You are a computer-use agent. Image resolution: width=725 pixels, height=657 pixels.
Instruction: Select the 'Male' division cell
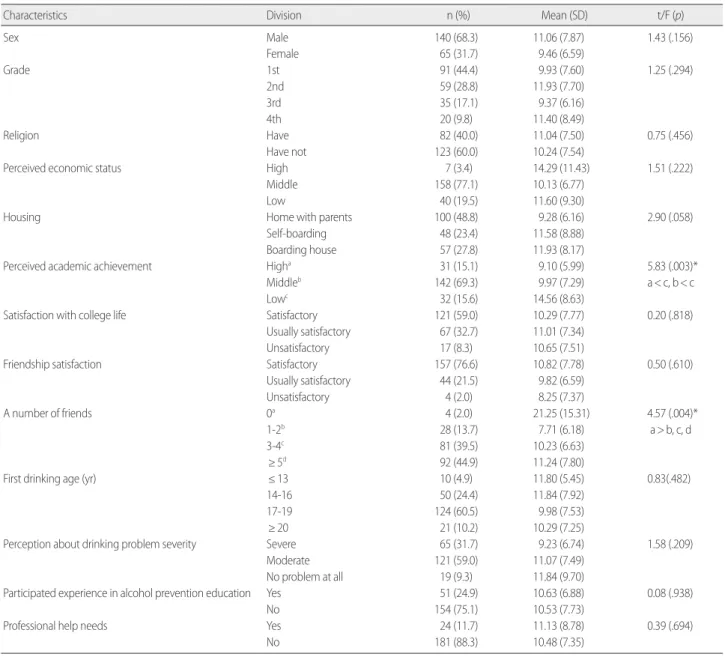277,37
